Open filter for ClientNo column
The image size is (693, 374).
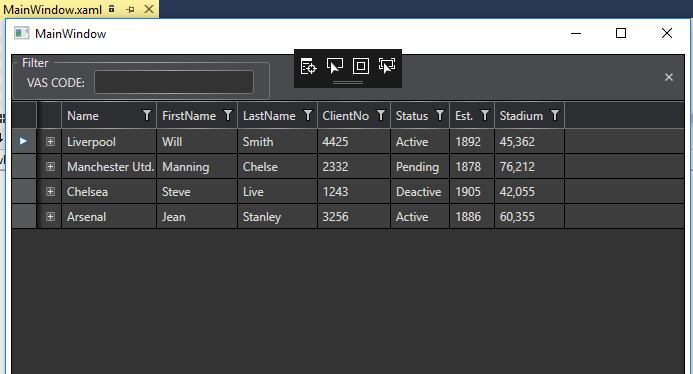click(381, 115)
